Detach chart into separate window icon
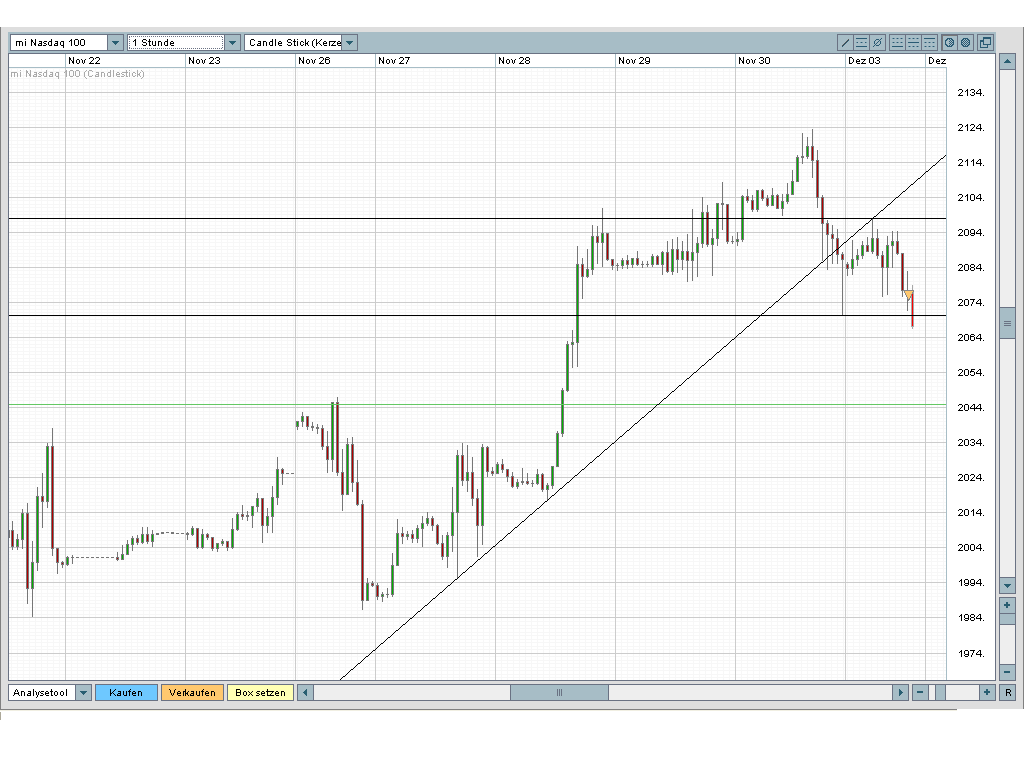1024x768 pixels. 985,42
